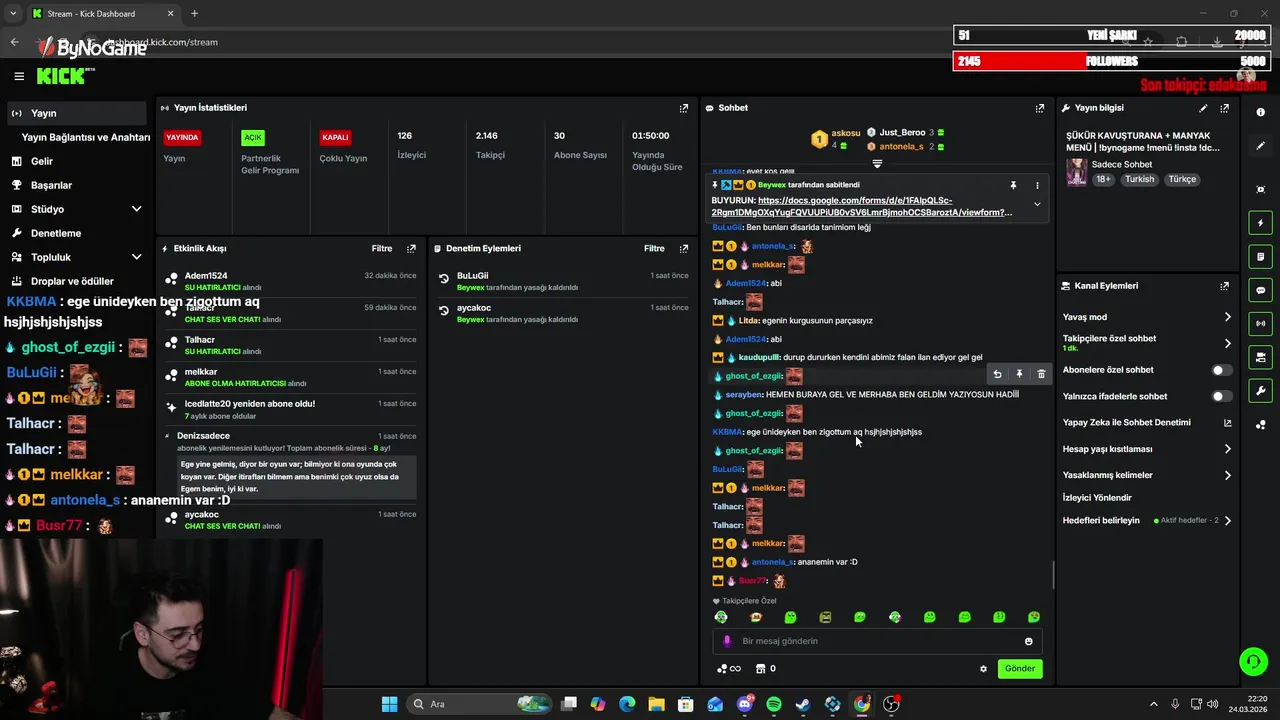Click the Kick logo

[x=63, y=76]
